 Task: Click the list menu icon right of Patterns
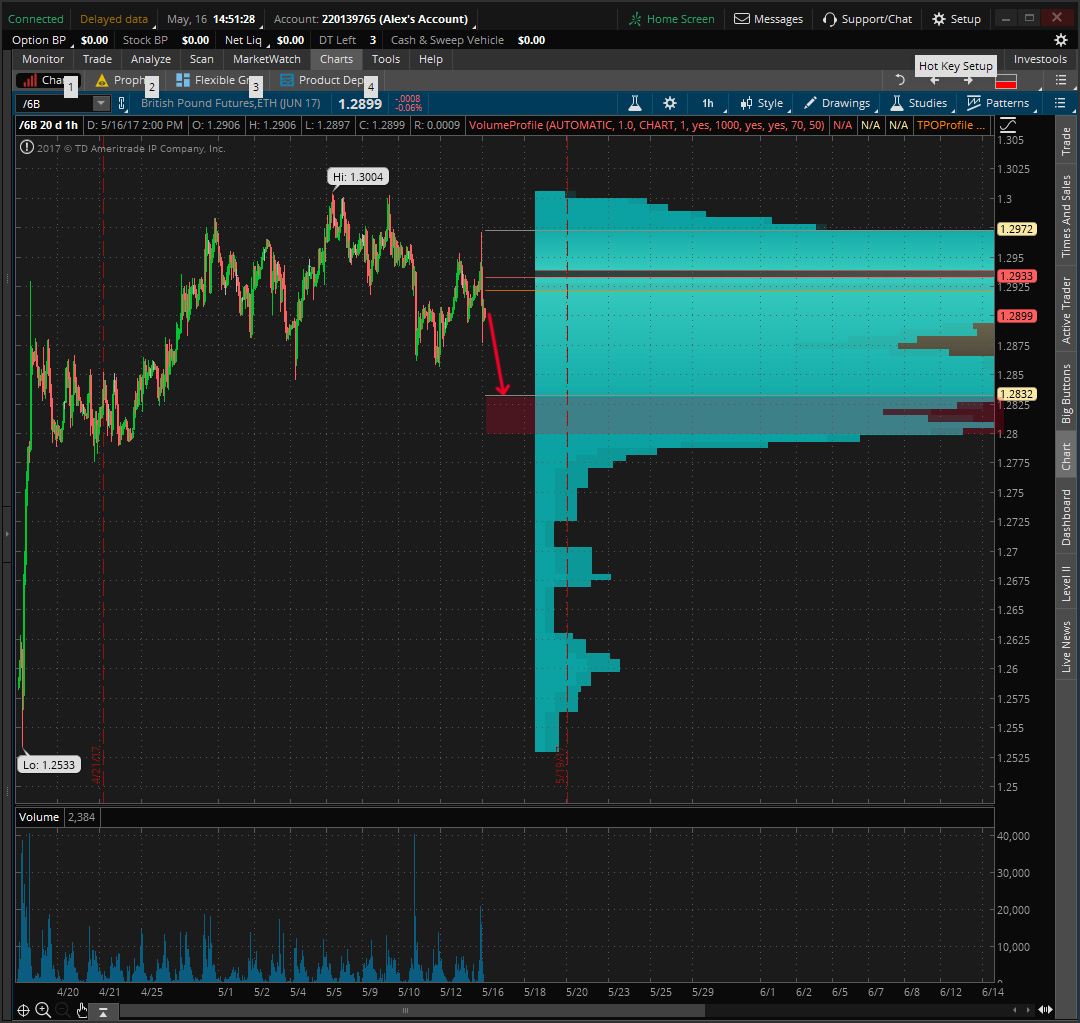click(1060, 103)
